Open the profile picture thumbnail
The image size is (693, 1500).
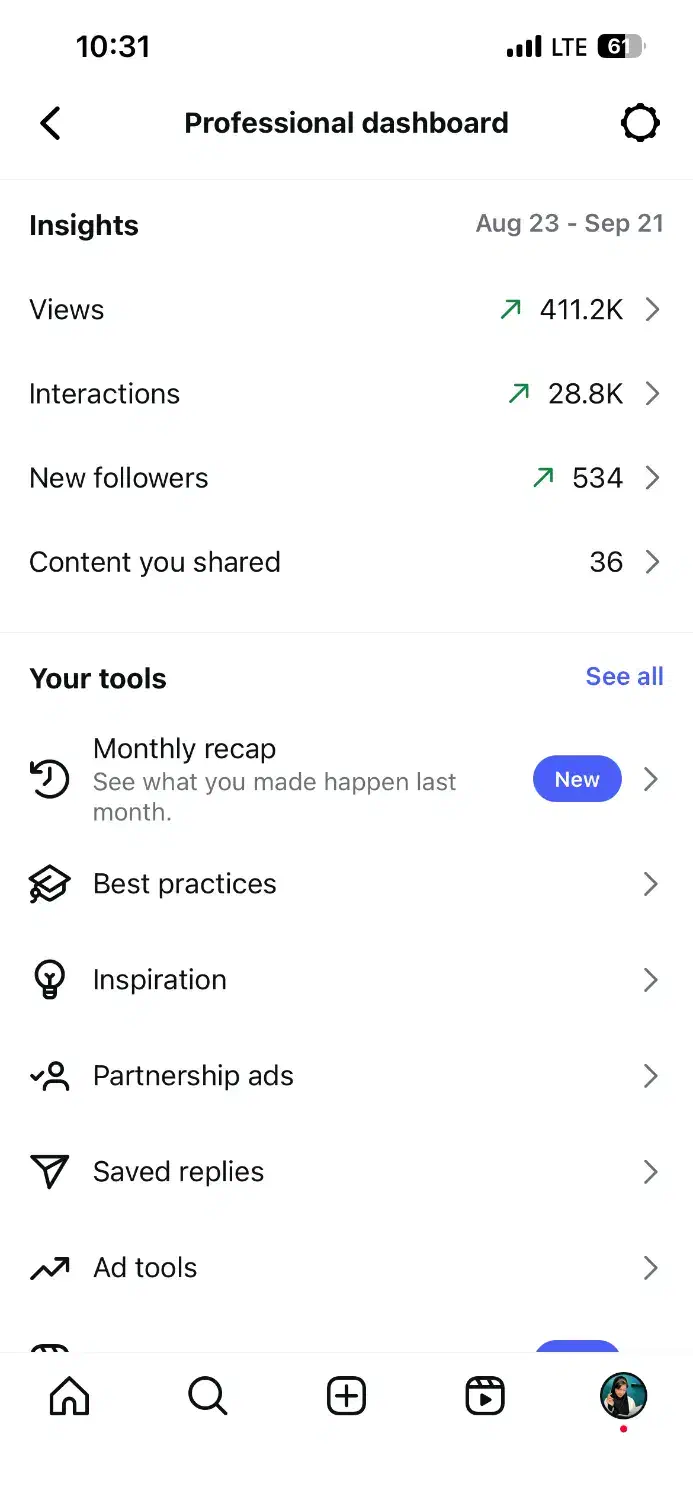(x=624, y=1396)
